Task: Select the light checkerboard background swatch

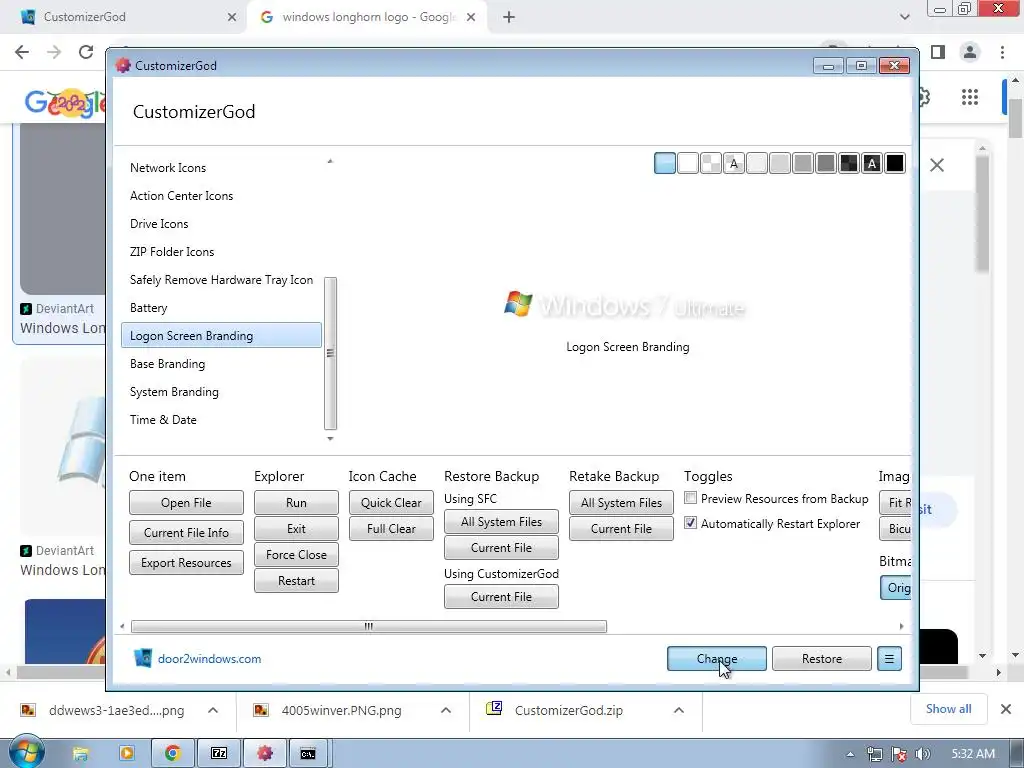Action: click(711, 163)
